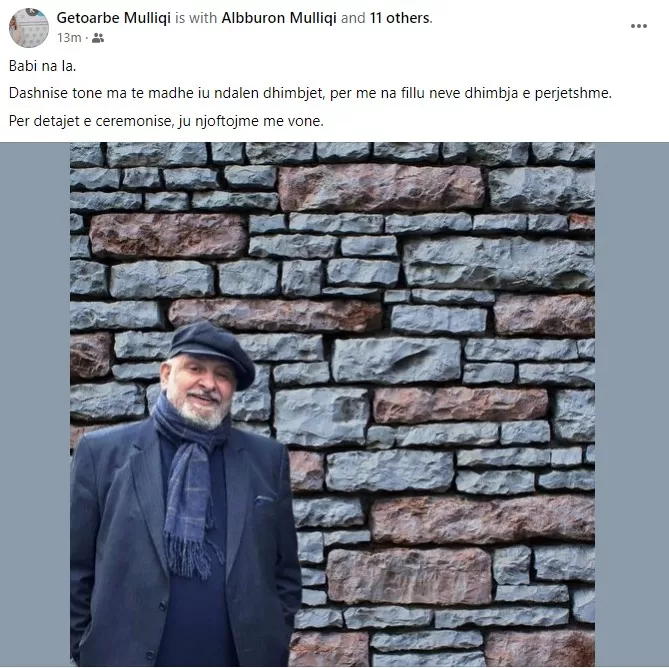Click the paragraph starting 'Dashnise tone ma te madhe'
669x668 pixels.
[310, 93]
